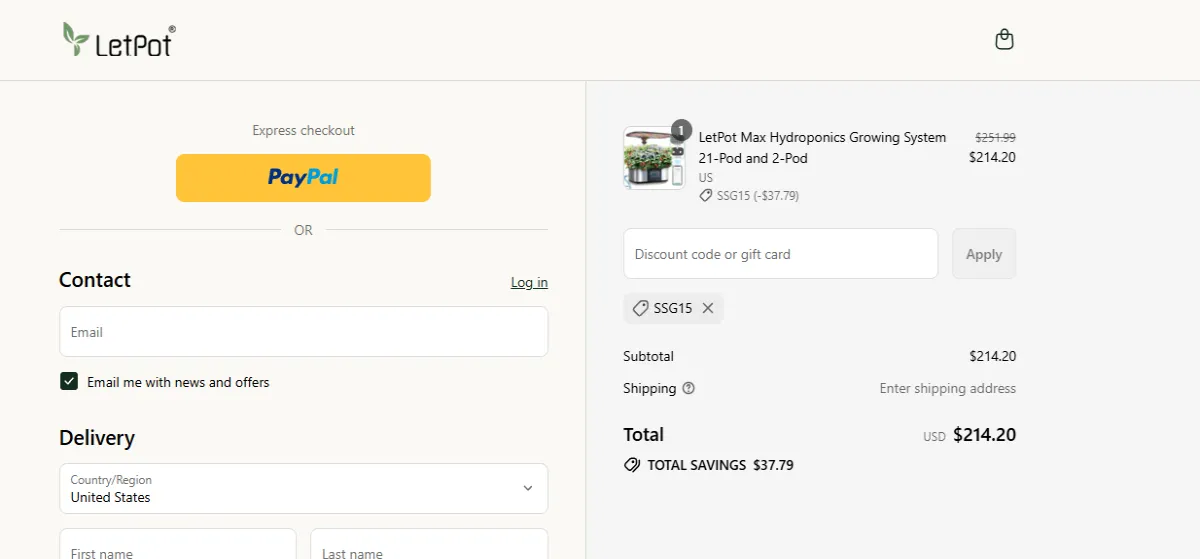The image size is (1200, 559).
Task: Click the Enter shipping address text
Action: [x=947, y=388]
